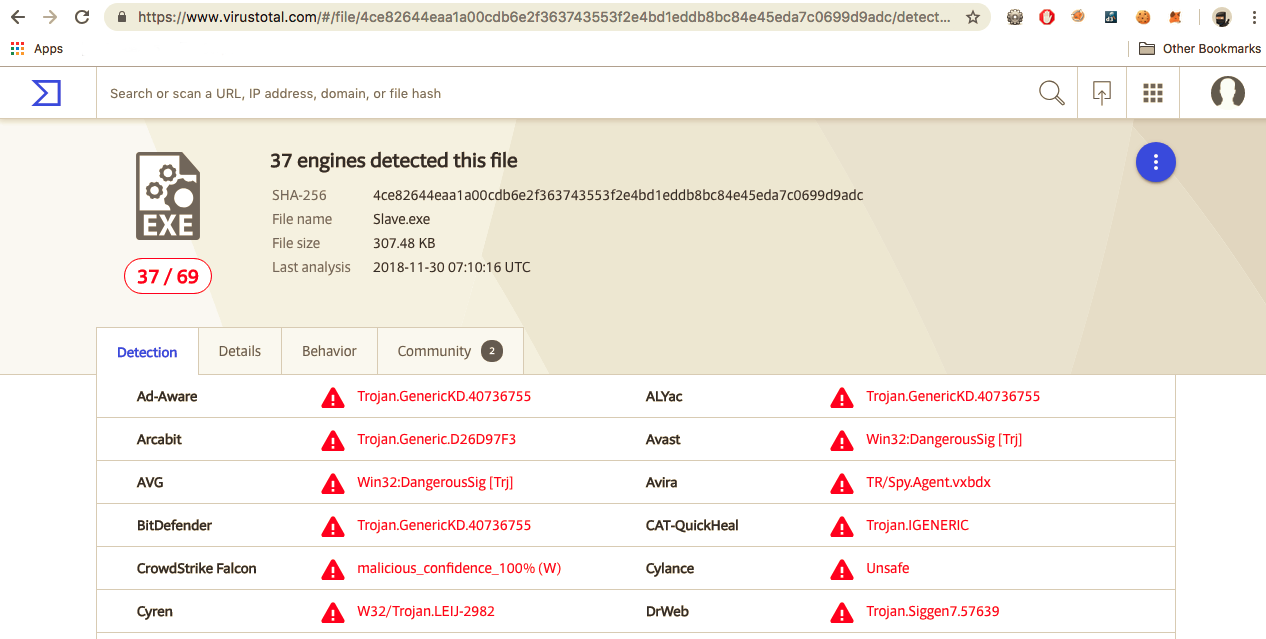
Task: Click the browser URL address bar
Action: [x=545, y=17]
